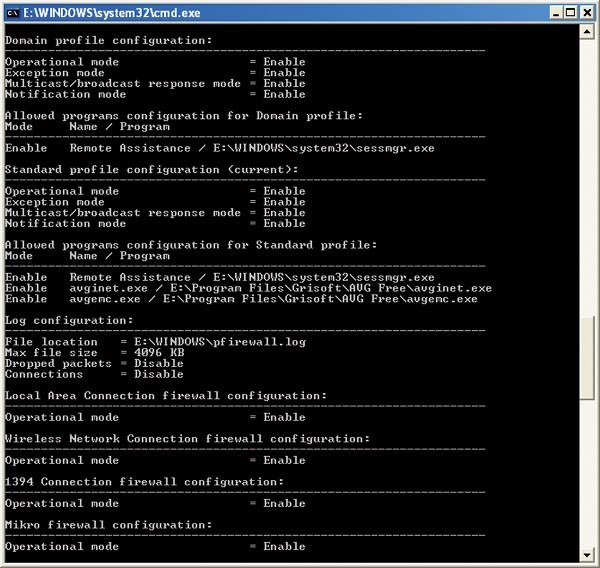
Task: Click the scrollbar down arrow
Action: click(x=588, y=554)
